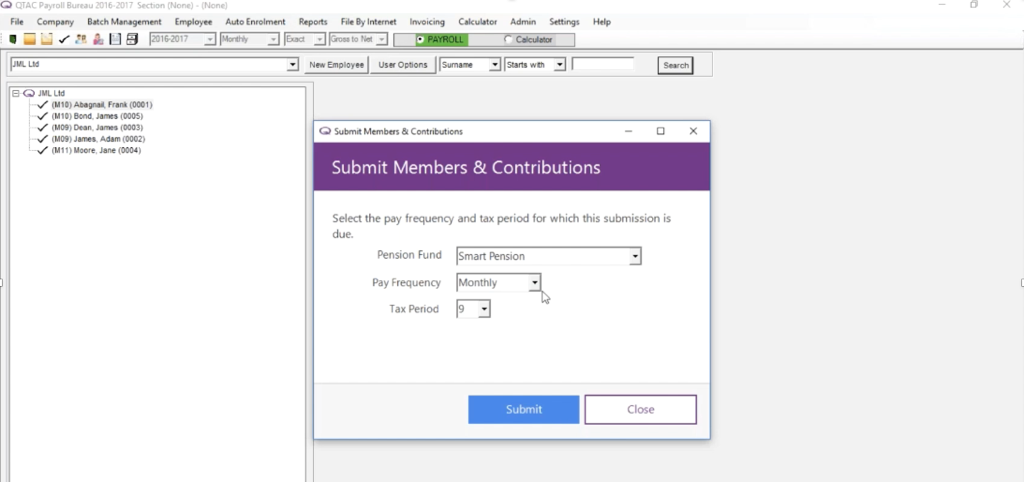Select the PAYROLL radio button
The width and height of the screenshot is (1024, 482).
(x=421, y=40)
